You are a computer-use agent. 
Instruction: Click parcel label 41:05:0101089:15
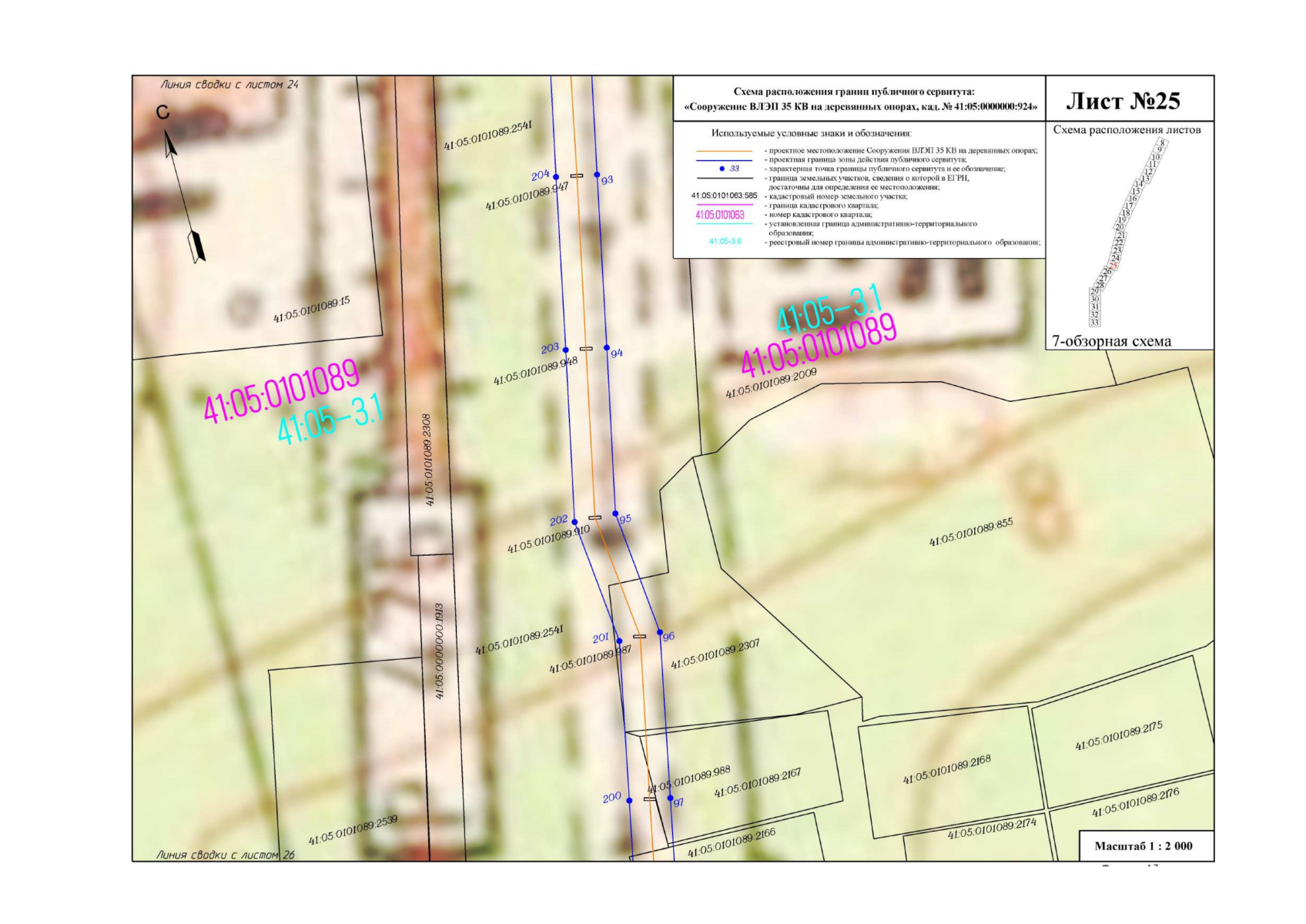[311, 310]
